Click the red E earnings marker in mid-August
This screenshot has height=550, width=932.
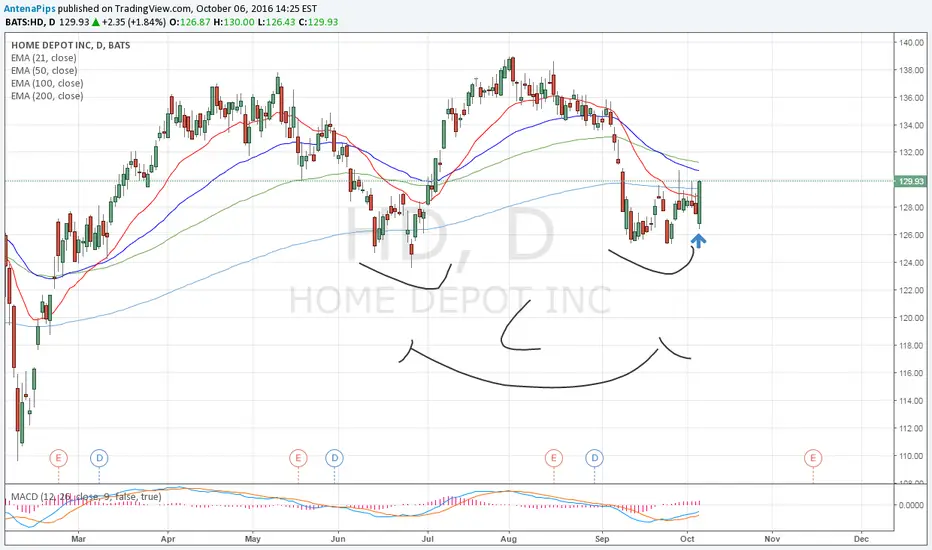tap(554, 458)
